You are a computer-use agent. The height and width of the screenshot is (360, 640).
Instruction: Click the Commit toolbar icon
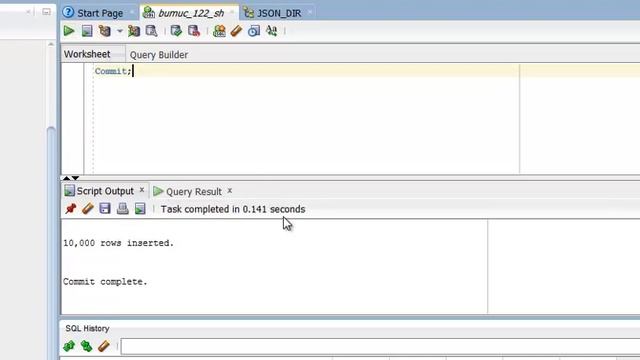176,31
